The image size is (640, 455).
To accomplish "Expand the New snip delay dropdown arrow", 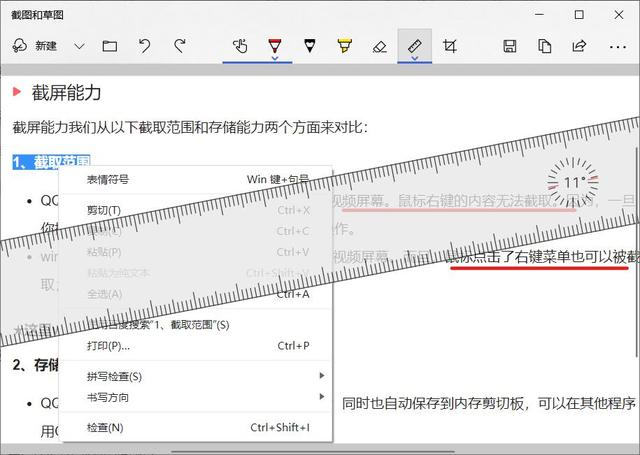I will point(80,46).
